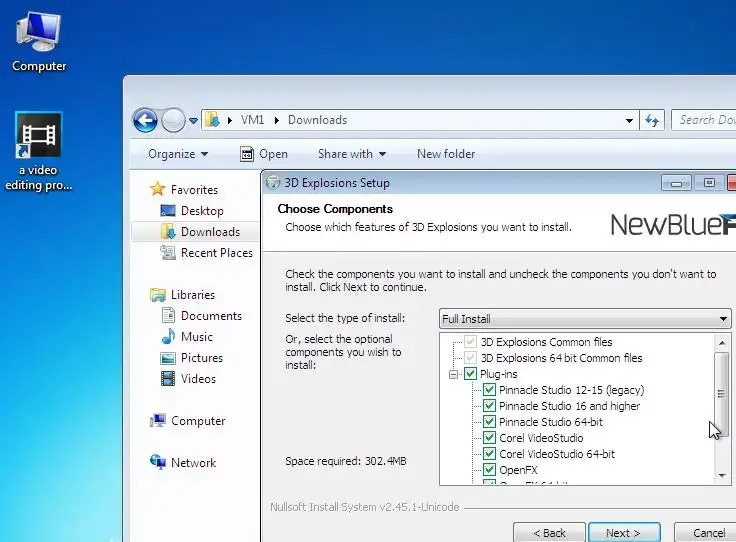Open the recent pages dropdown arrow
The height and width of the screenshot is (542, 736).
(193, 121)
